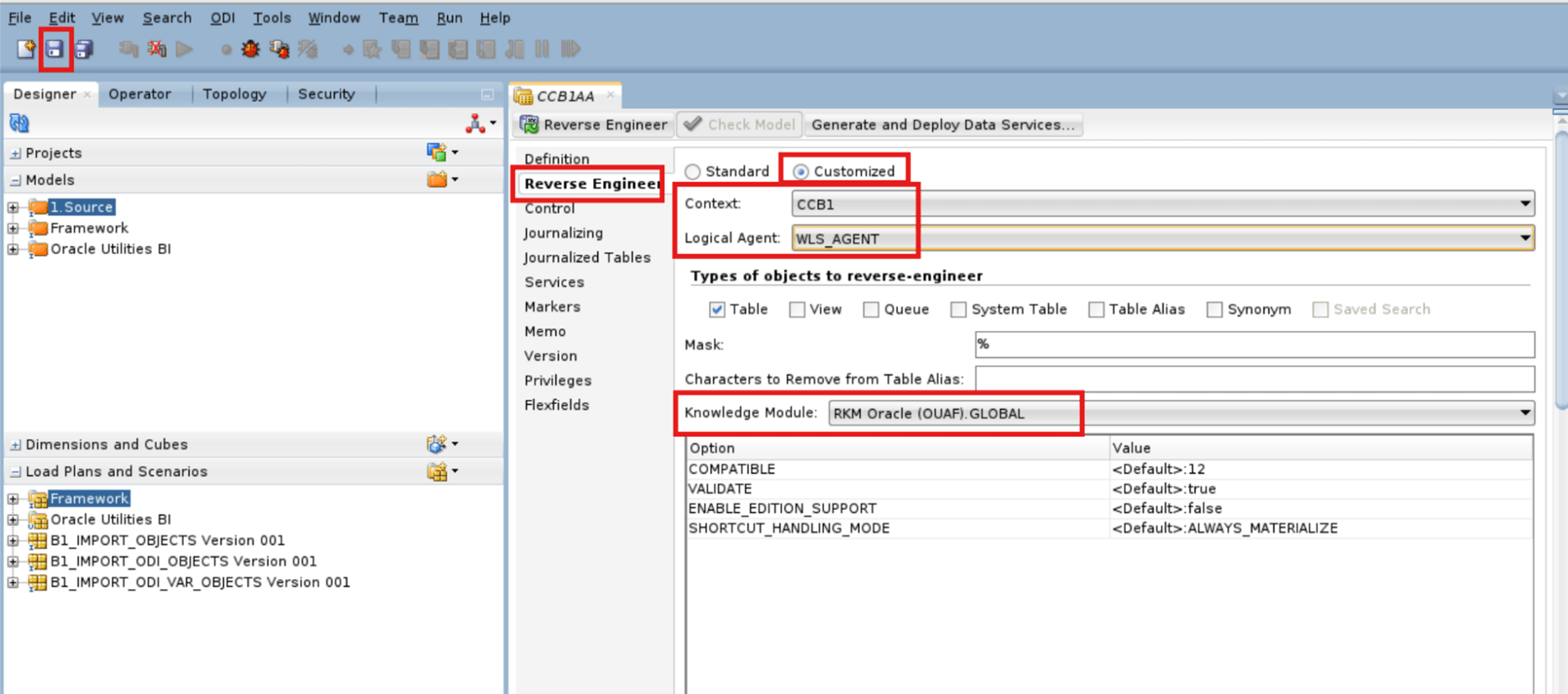The image size is (1568, 694).
Task: Click the refresh icon in Designer panel
Action: point(19,124)
